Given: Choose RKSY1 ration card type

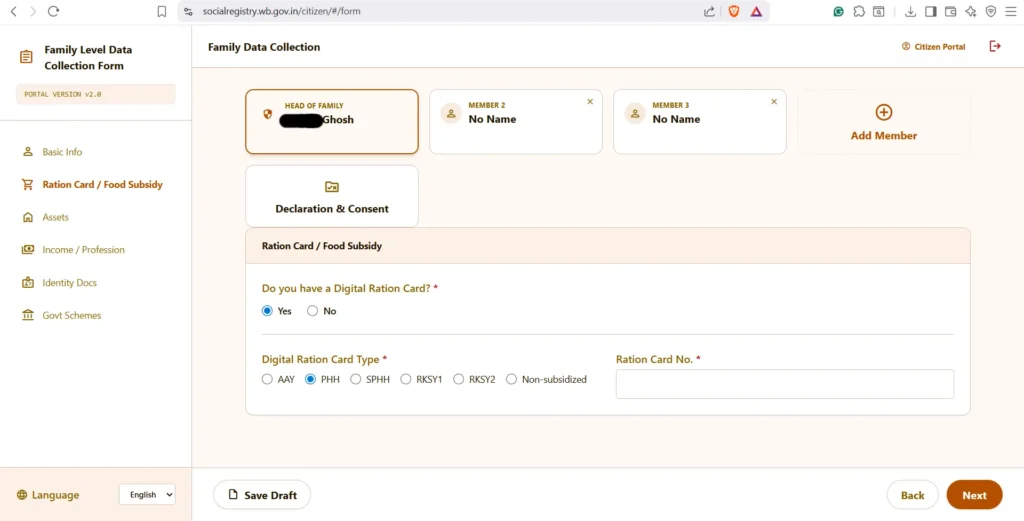Looking at the screenshot, I should pyautogui.click(x=406, y=379).
